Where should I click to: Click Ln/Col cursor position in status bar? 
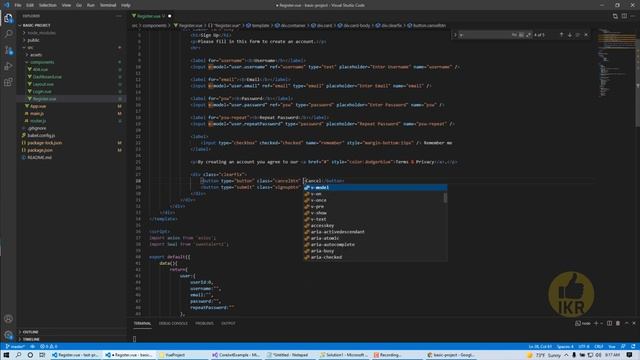(540, 347)
